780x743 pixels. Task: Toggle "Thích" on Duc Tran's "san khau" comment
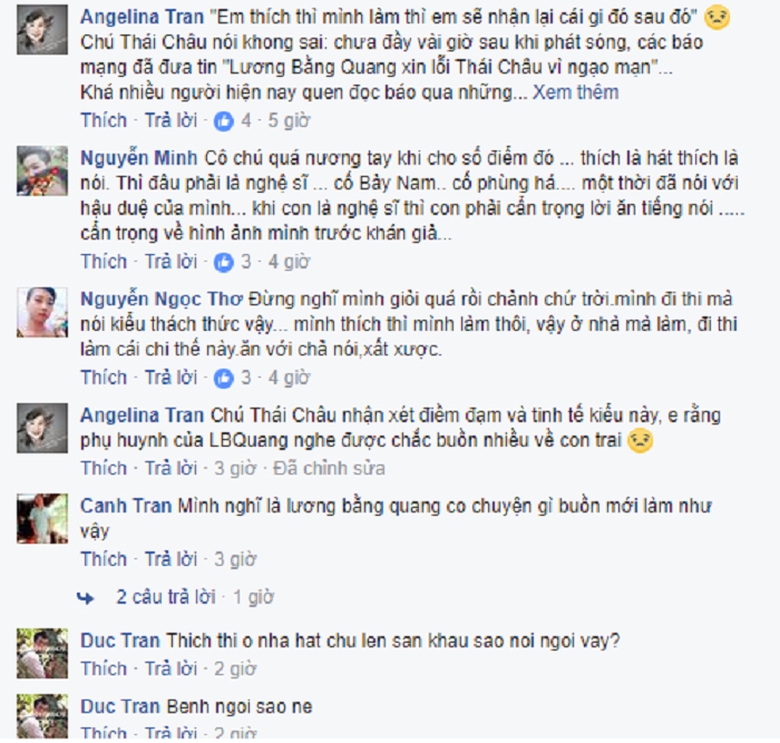coord(104,669)
